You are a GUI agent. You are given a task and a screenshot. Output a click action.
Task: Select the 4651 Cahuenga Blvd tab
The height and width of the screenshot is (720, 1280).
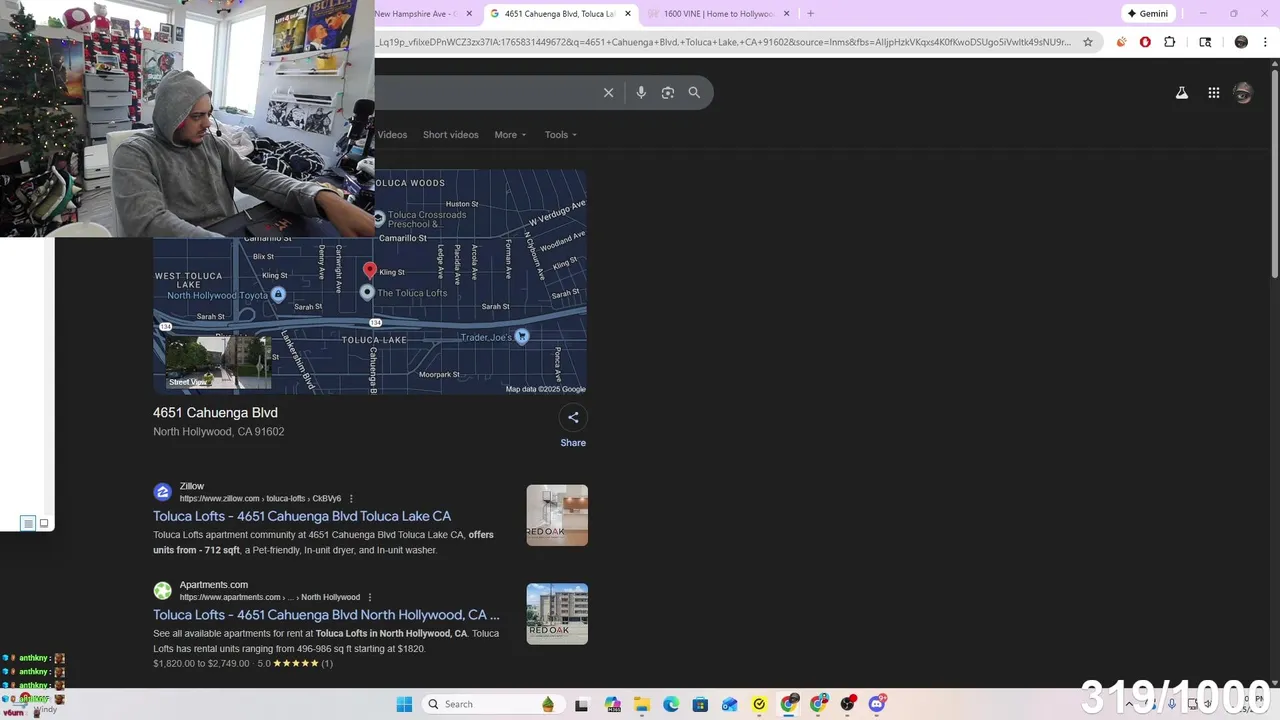(559, 14)
